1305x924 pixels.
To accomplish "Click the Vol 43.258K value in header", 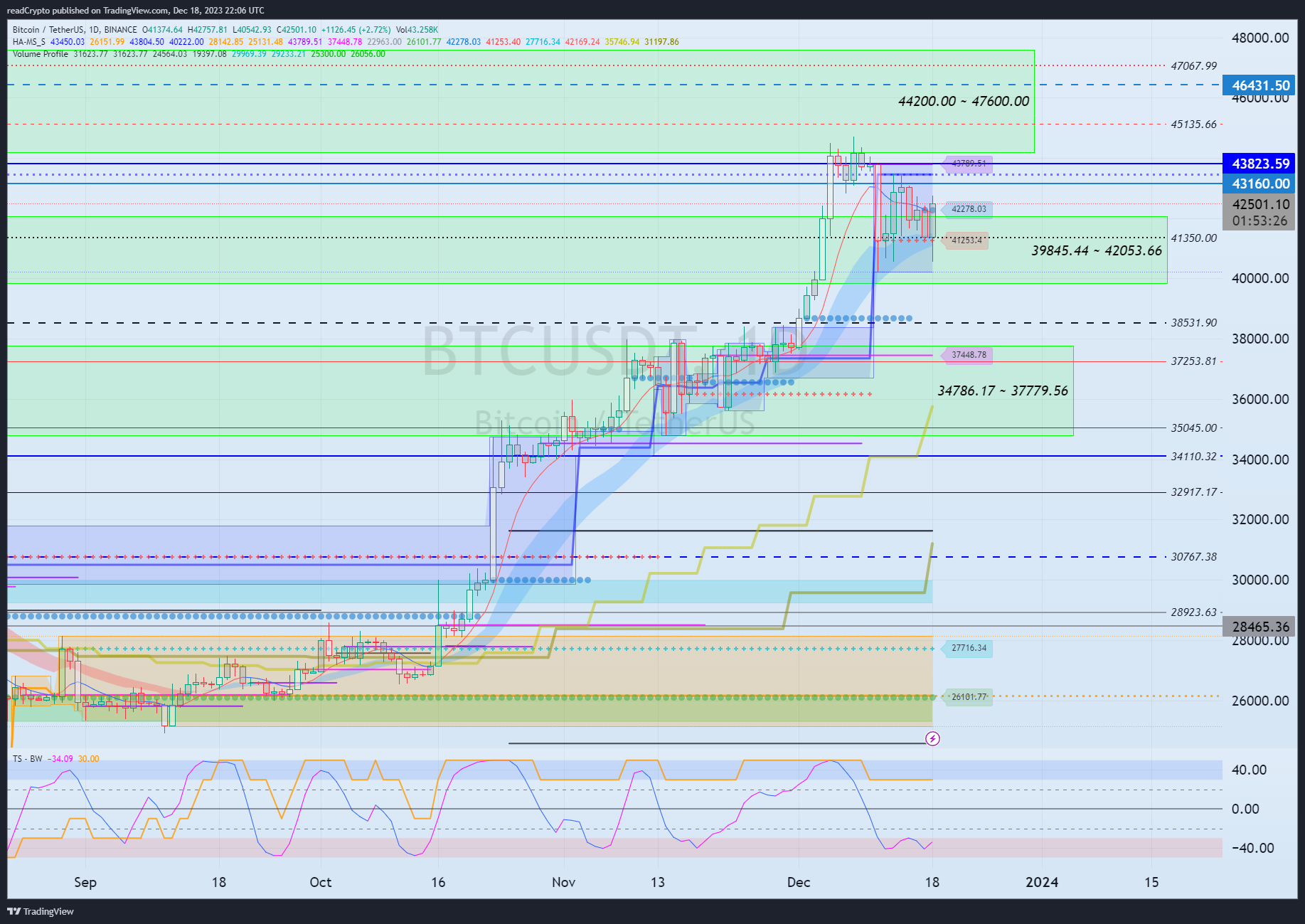I will (417, 30).
